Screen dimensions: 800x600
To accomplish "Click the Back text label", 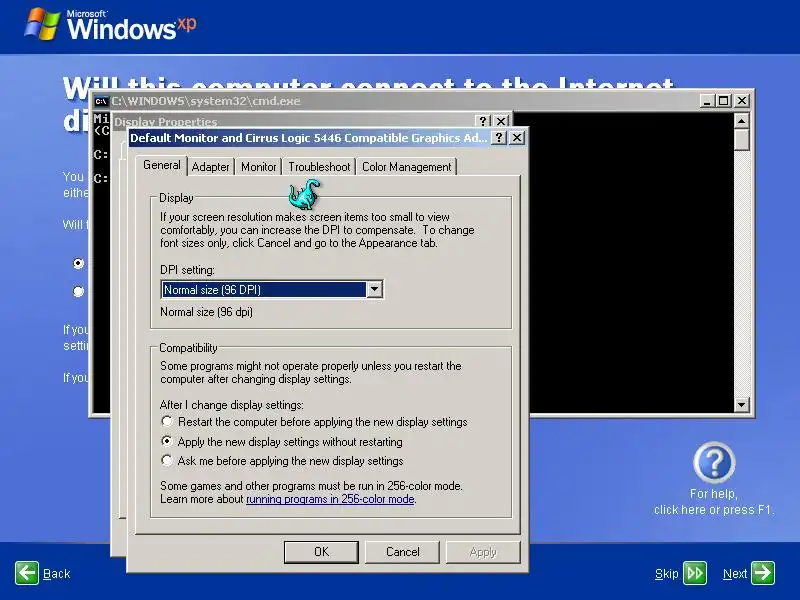I will click(x=57, y=574).
